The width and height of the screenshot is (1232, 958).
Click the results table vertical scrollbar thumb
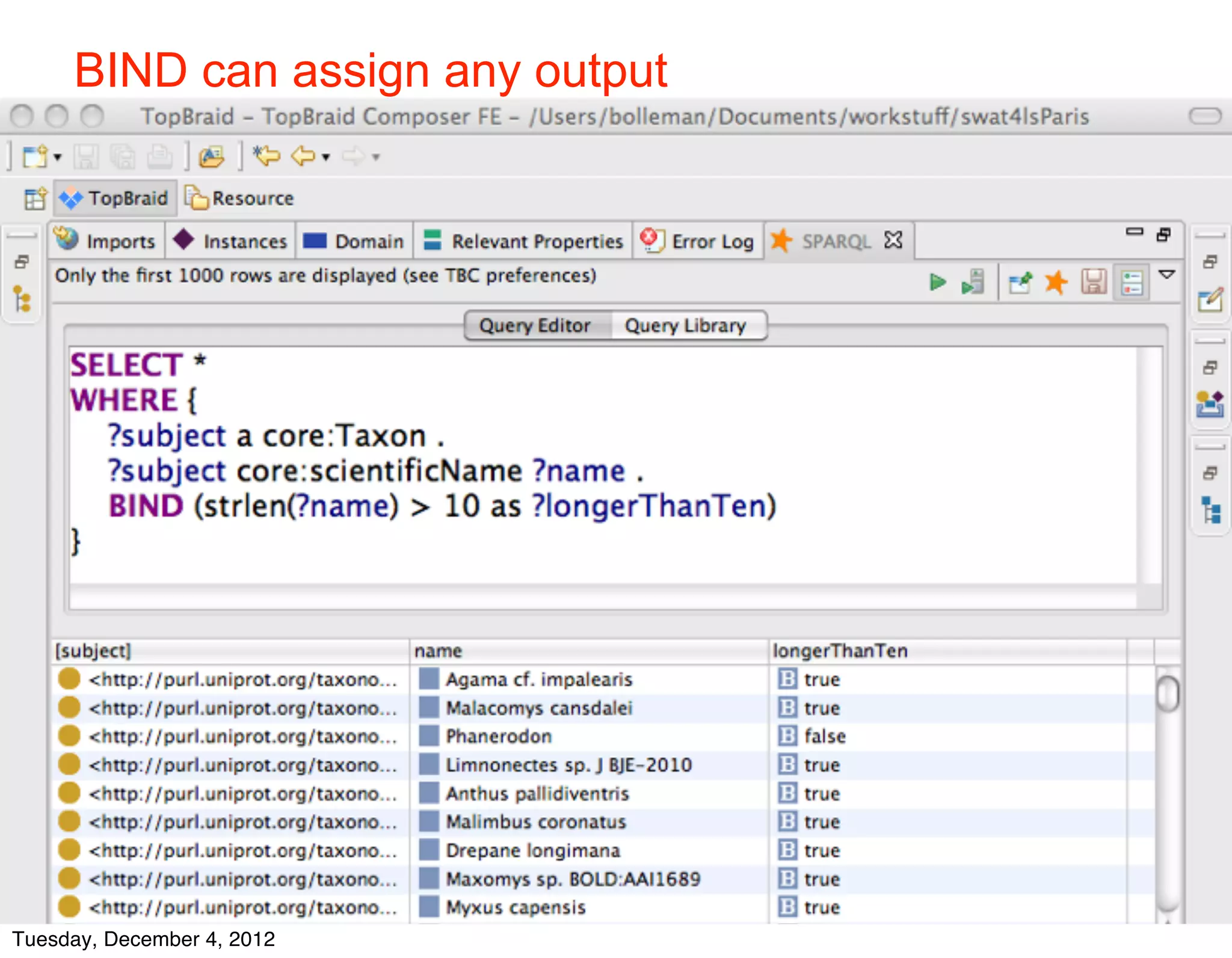pyautogui.click(x=1168, y=693)
